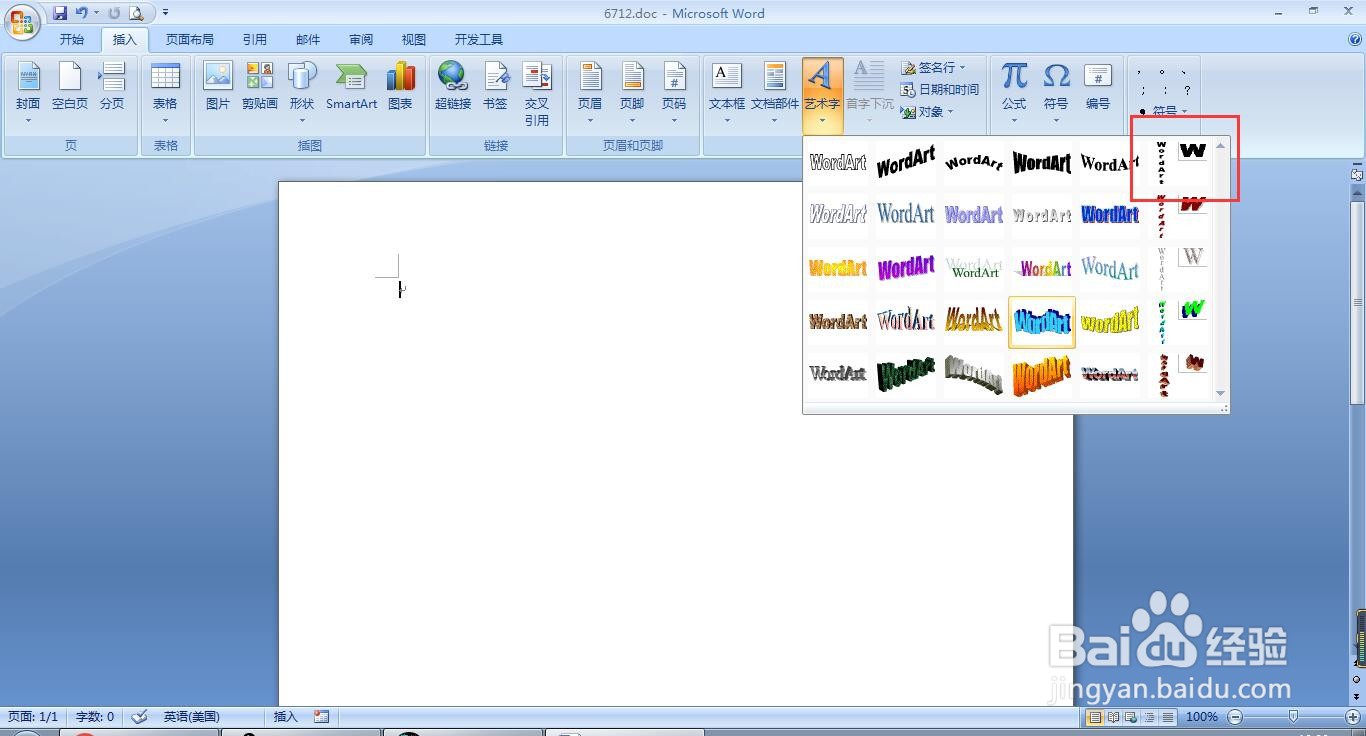Click the Redo icon in quick access
Image resolution: width=1366 pixels, height=736 pixels.
pos(114,13)
